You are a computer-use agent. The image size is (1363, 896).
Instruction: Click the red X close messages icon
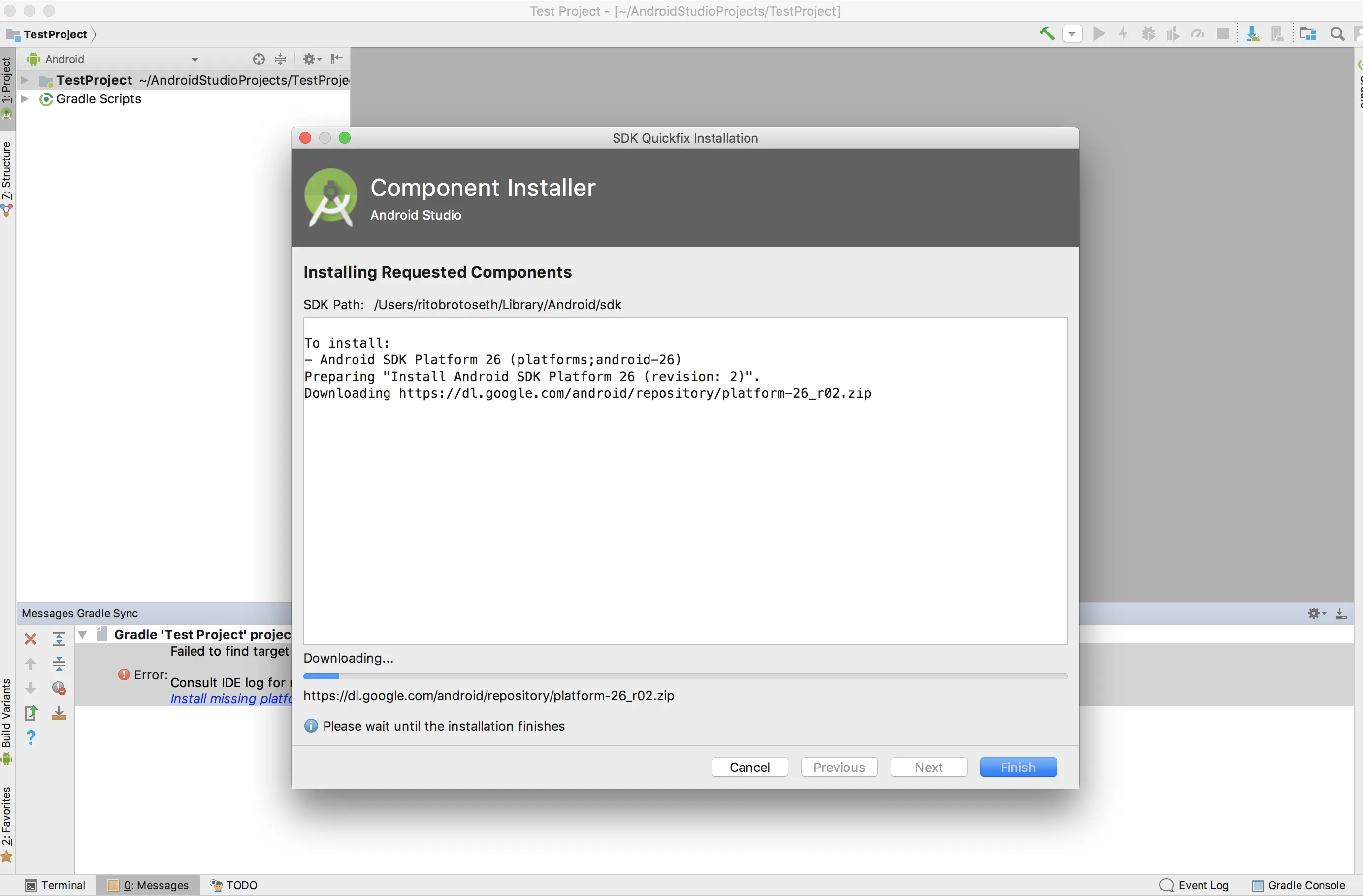point(31,639)
